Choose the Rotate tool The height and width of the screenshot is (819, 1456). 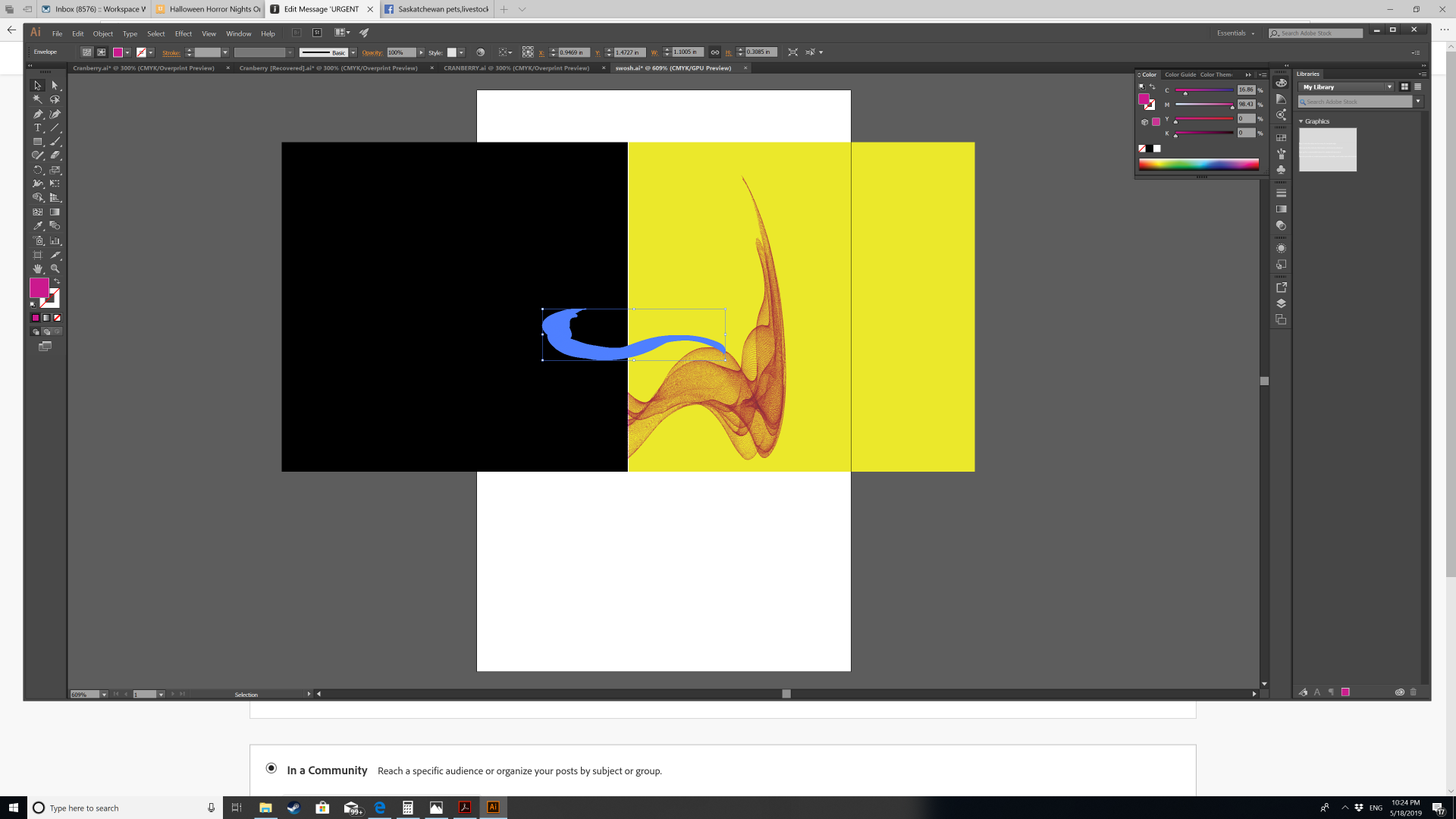[37, 170]
